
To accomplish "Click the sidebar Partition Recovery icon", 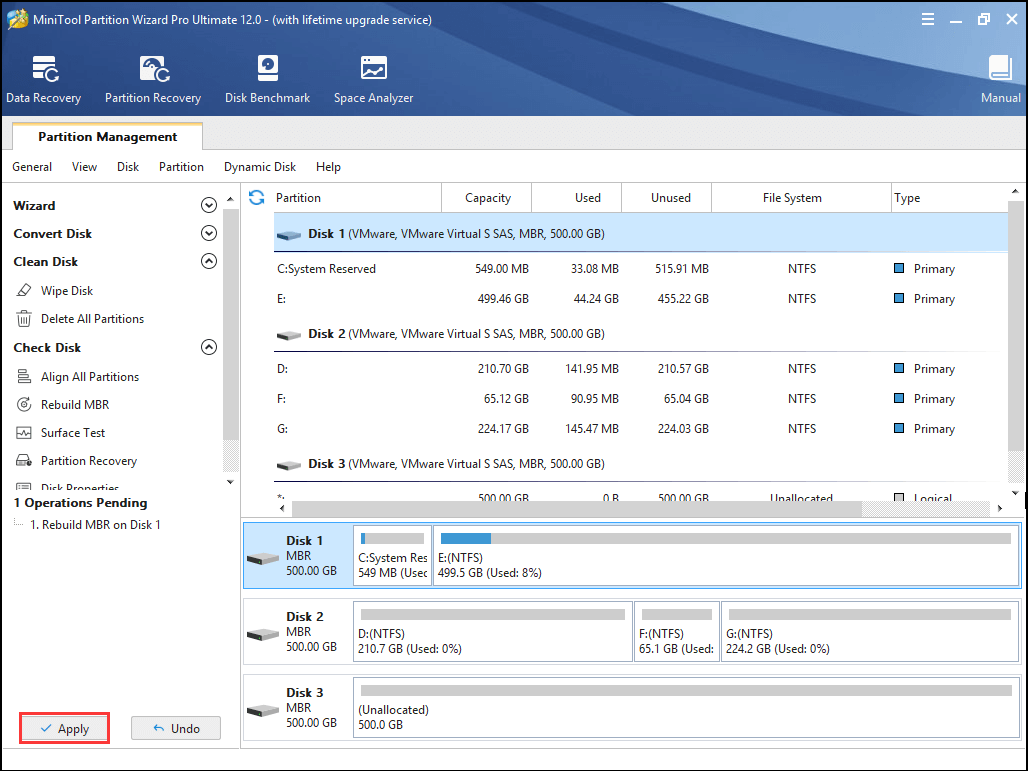I will click(24, 460).
